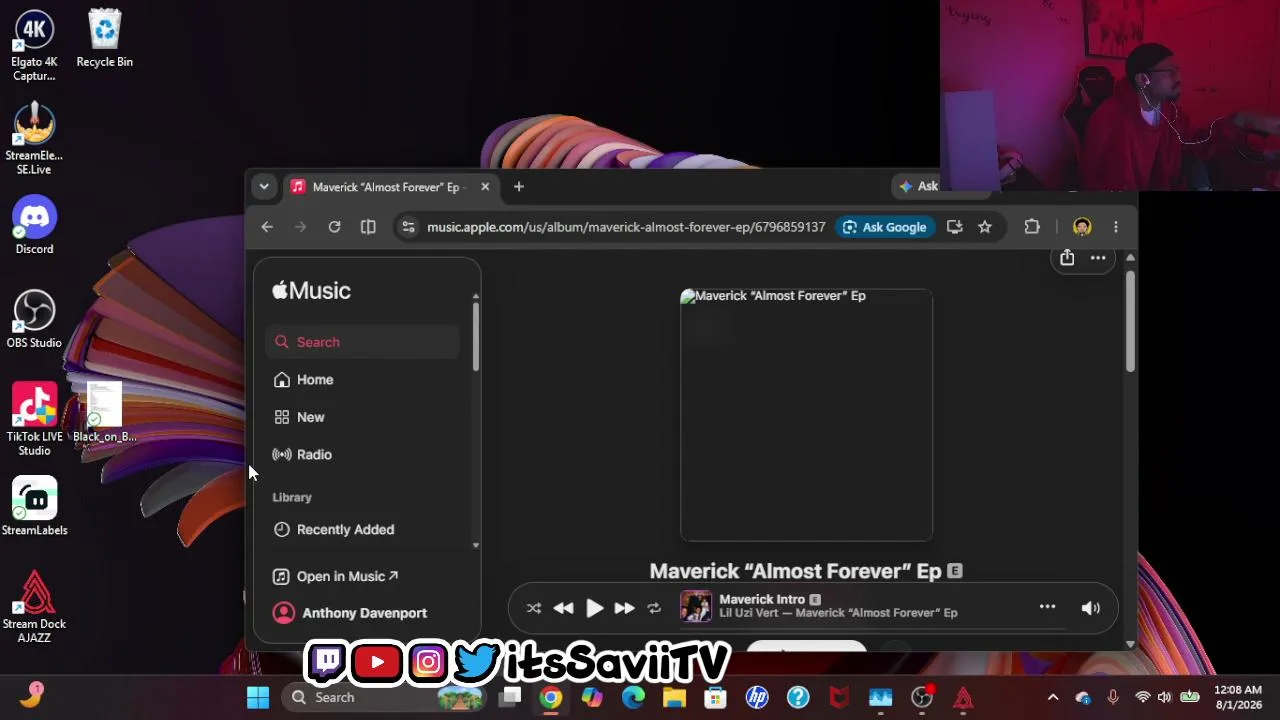Screen dimensions: 1280x720
Task: View site information for music.apple.com
Action: (408, 227)
